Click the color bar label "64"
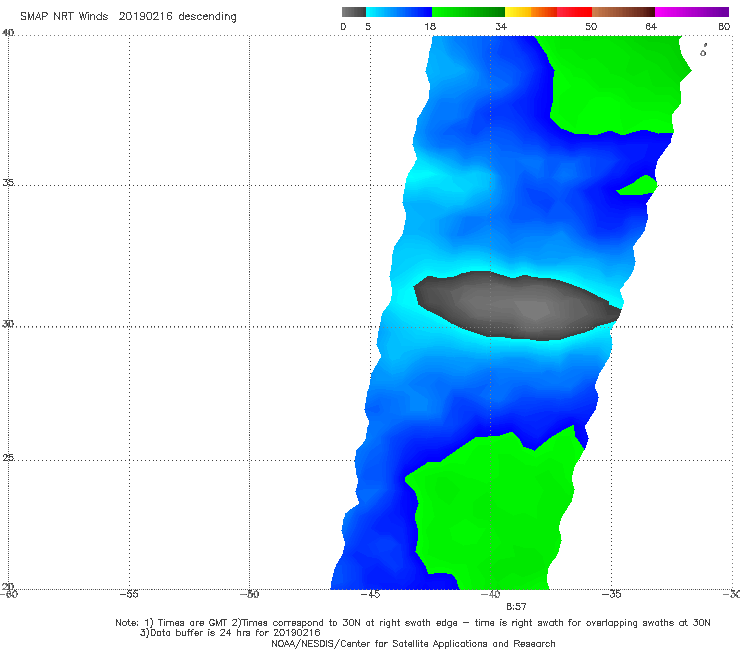Screen dimensions: 740x650 point(651,26)
